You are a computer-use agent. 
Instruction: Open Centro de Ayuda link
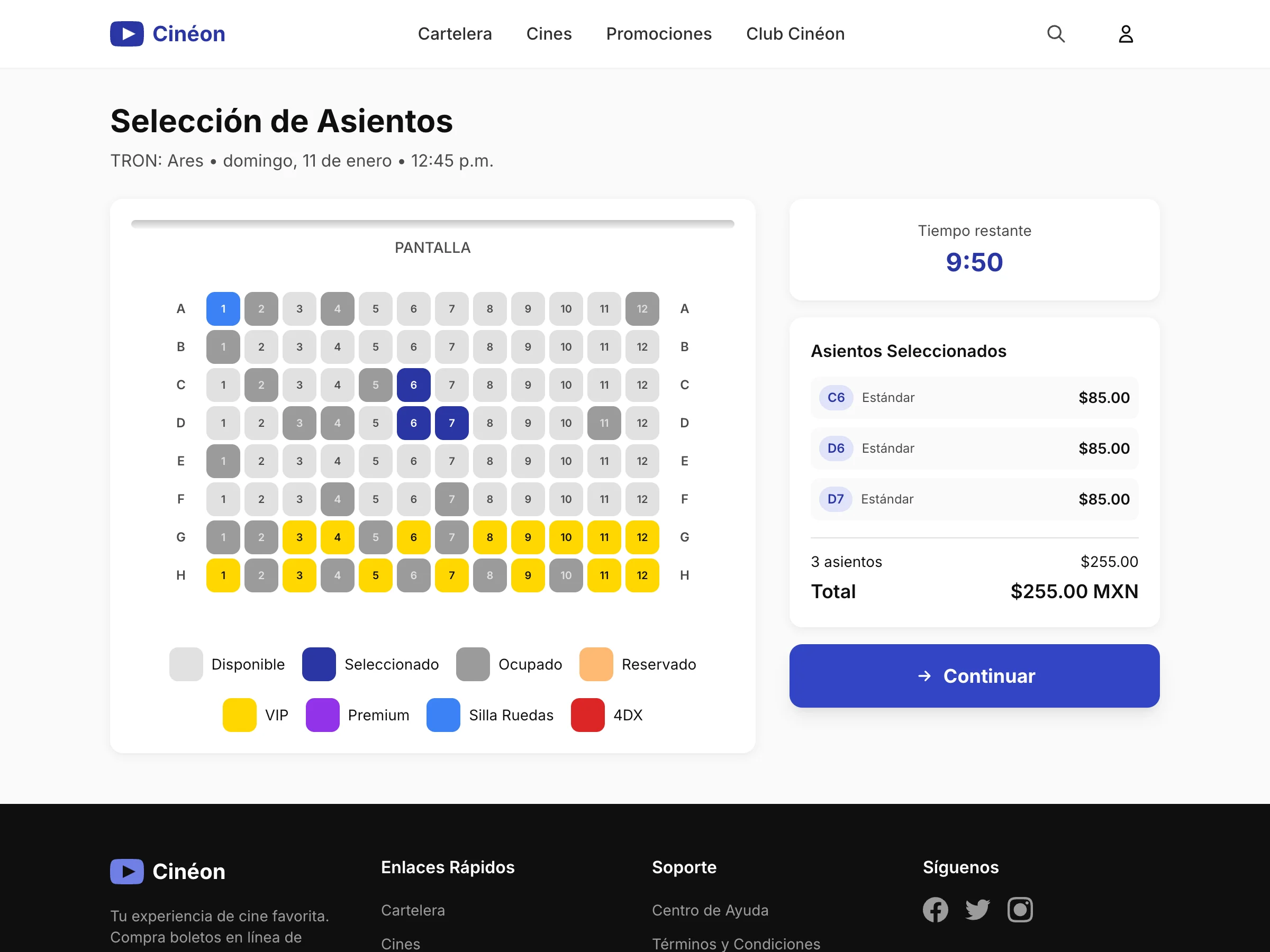710,910
